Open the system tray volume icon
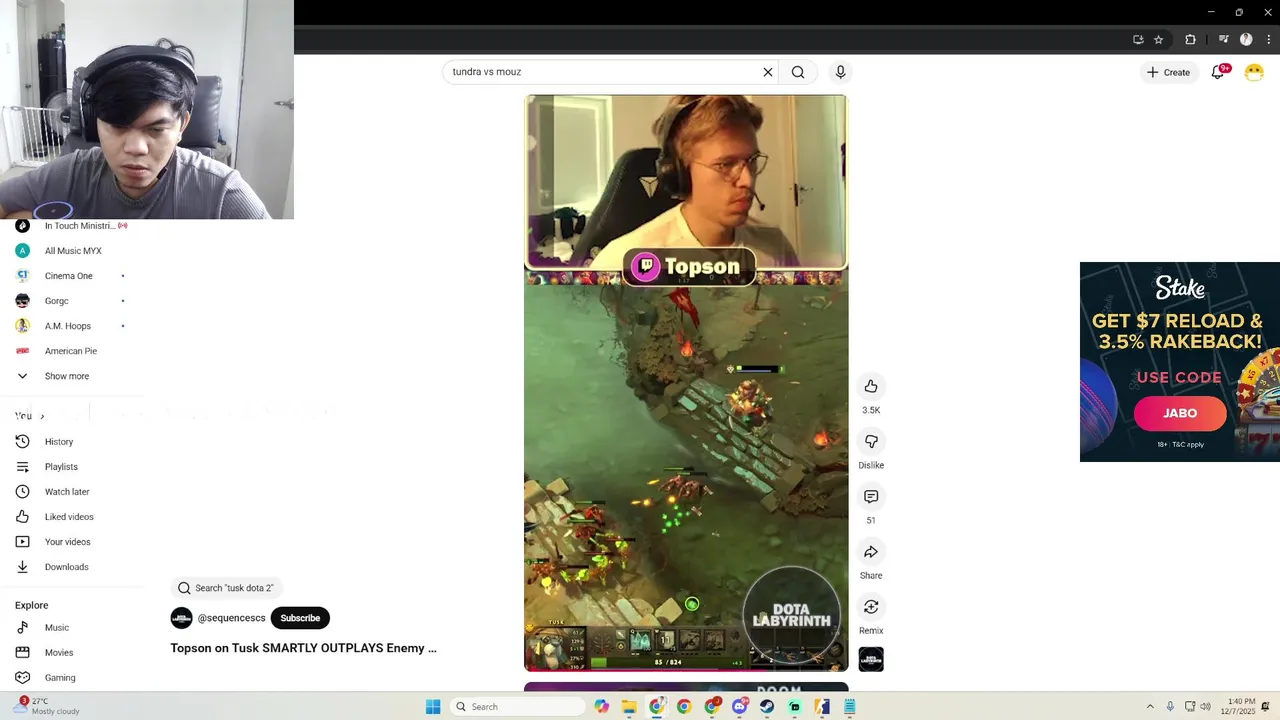Image resolution: width=1280 pixels, height=720 pixels. (1206, 707)
